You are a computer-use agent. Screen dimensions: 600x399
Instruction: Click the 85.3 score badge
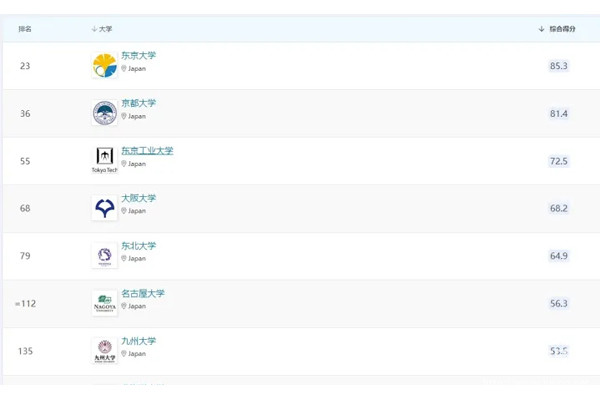(x=559, y=66)
